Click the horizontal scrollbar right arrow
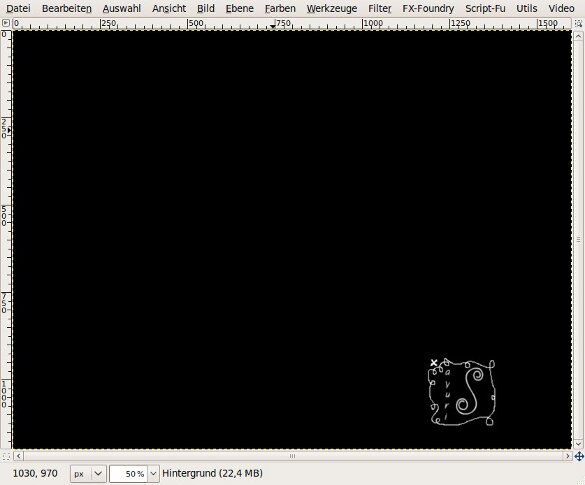This screenshot has width=585, height=485. pos(567,456)
